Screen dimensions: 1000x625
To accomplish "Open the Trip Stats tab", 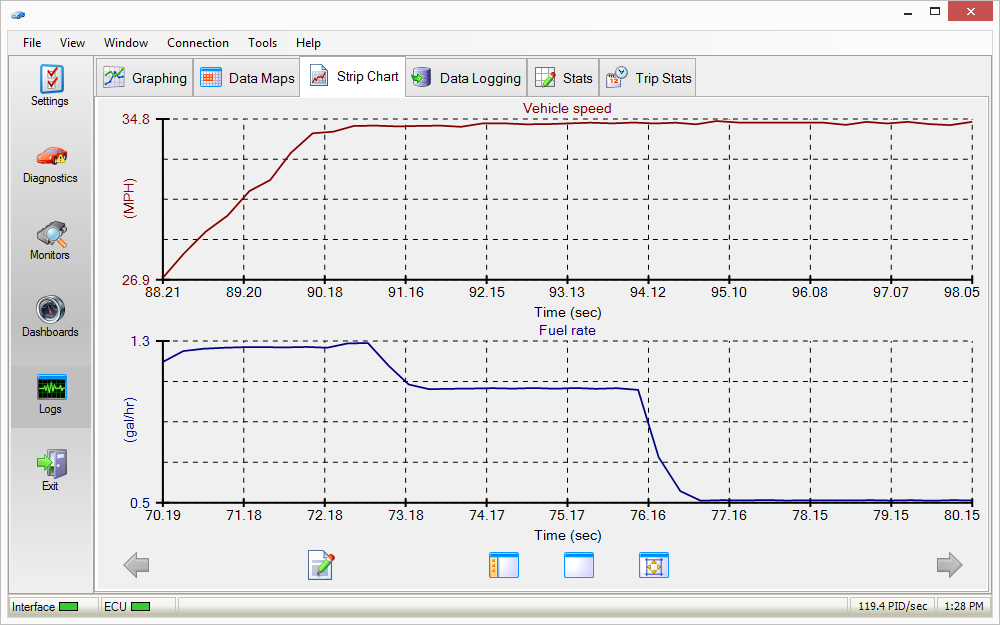I will pyautogui.click(x=648, y=78).
